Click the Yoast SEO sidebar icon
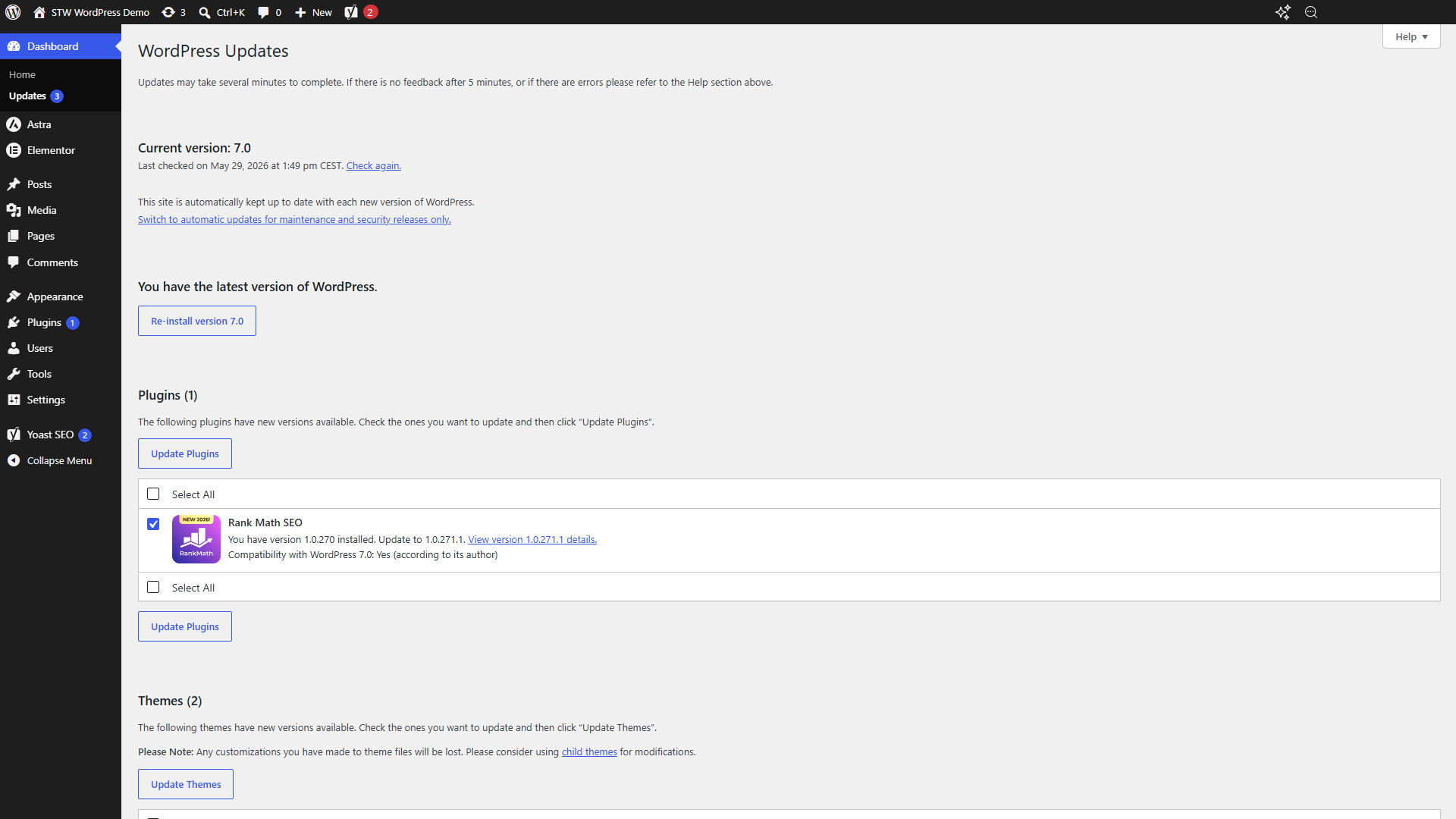 pos(14,435)
